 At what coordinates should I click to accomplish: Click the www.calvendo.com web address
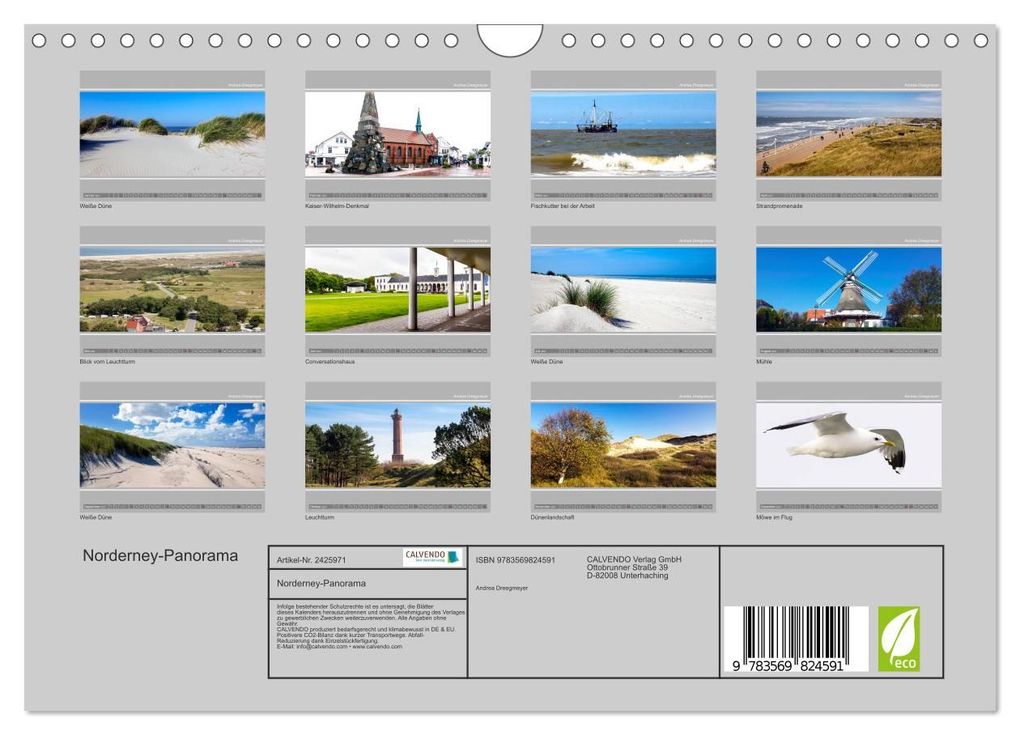(377, 647)
